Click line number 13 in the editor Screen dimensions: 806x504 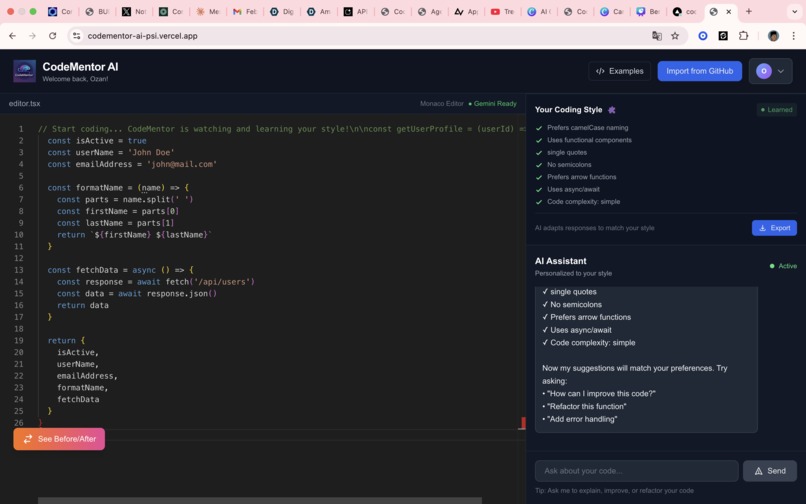tap(19, 270)
